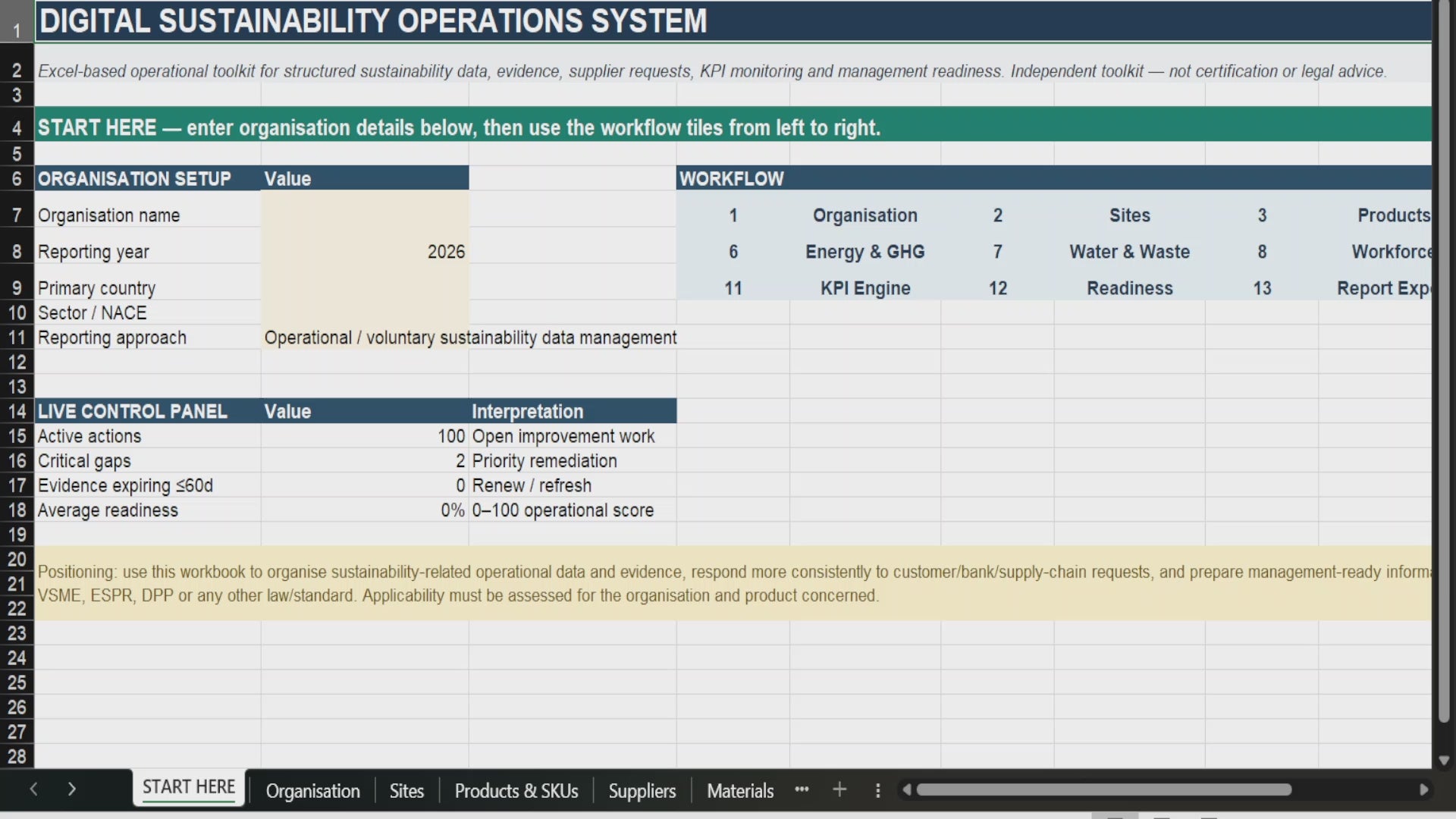Select the 'Critical gaps' label cell
The image size is (1456, 819).
click(148, 461)
